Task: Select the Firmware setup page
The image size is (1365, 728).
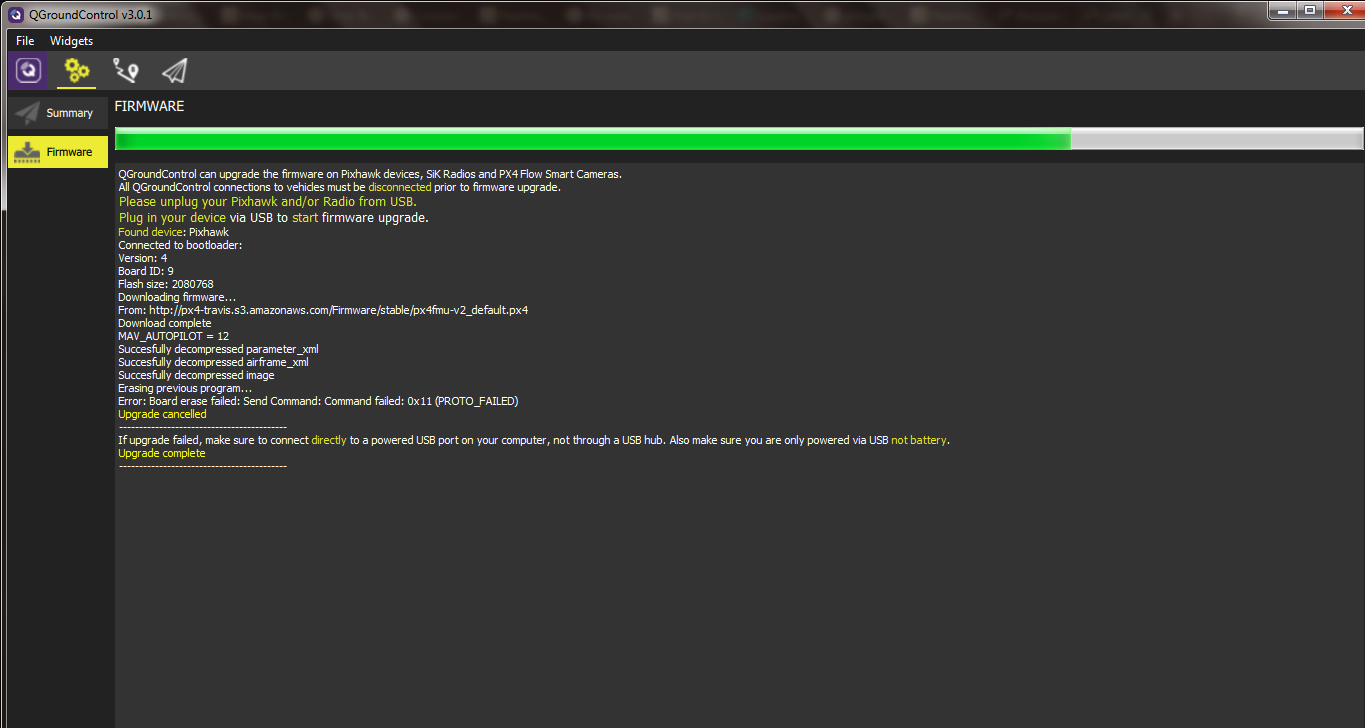Action: (x=58, y=152)
